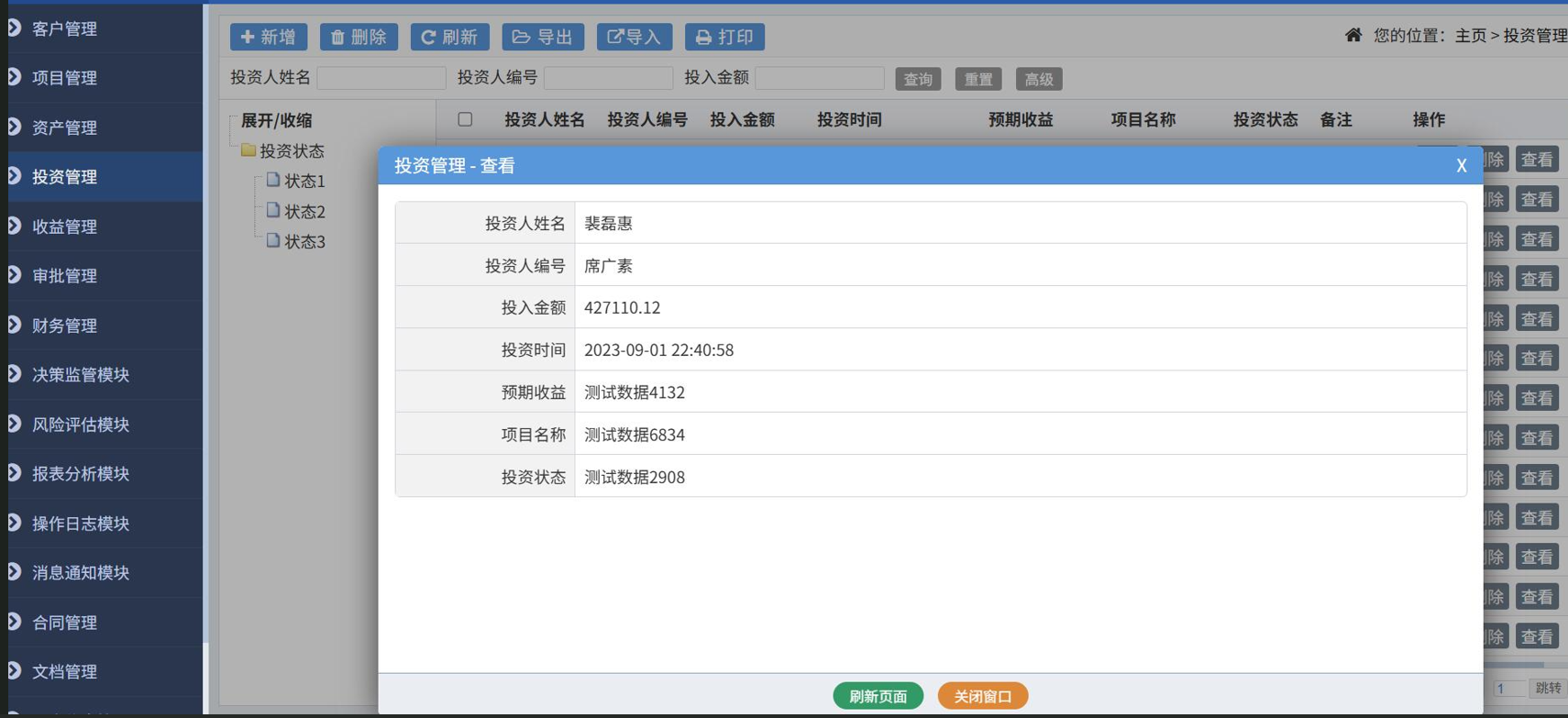Click the 新增 add button

coord(269,37)
